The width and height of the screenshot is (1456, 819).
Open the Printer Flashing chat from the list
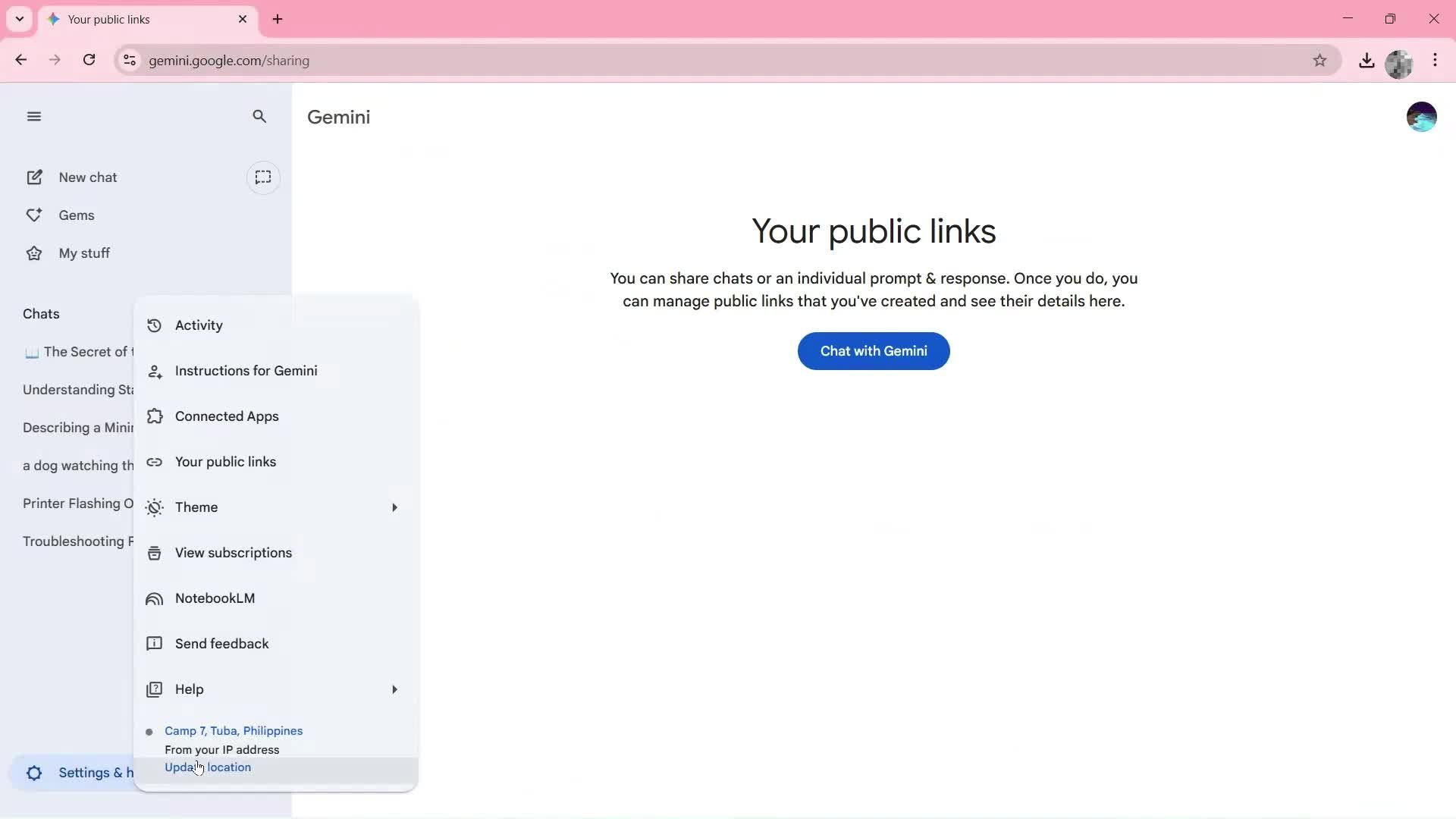[x=76, y=503]
